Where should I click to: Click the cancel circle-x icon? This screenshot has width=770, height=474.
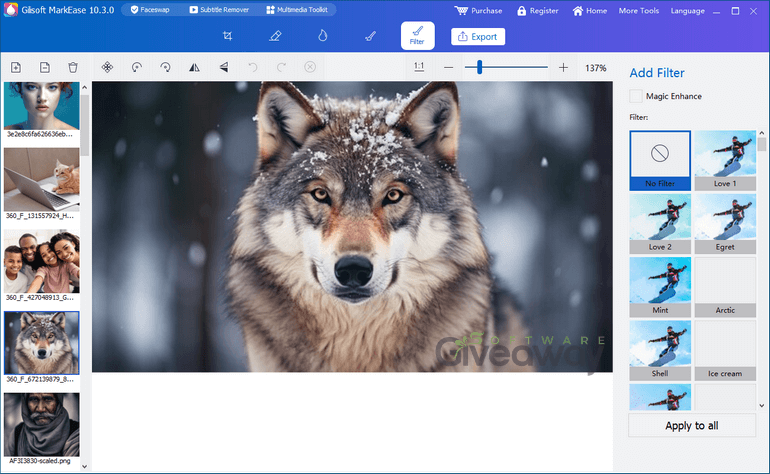pyautogui.click(x=310, y=67)
